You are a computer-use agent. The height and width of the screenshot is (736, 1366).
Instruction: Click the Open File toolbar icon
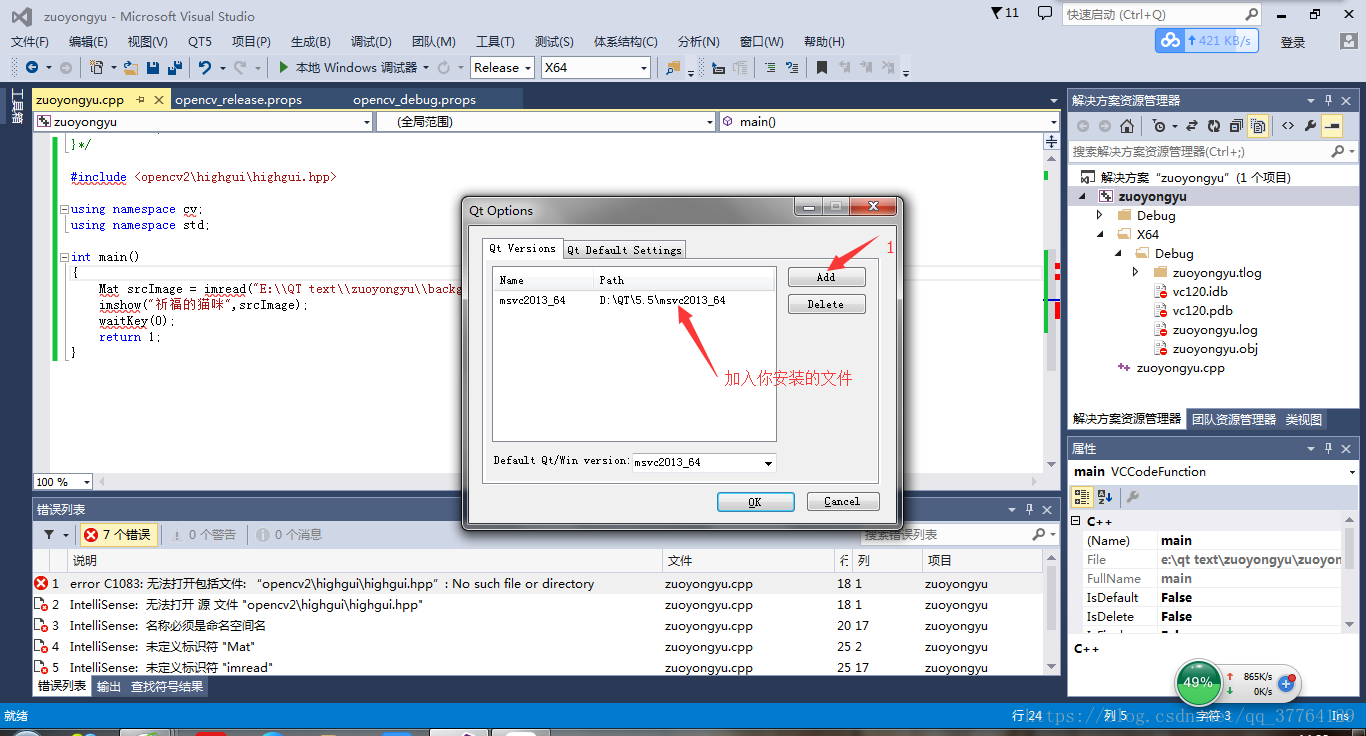pyautogui.click(x=131, y=67)
